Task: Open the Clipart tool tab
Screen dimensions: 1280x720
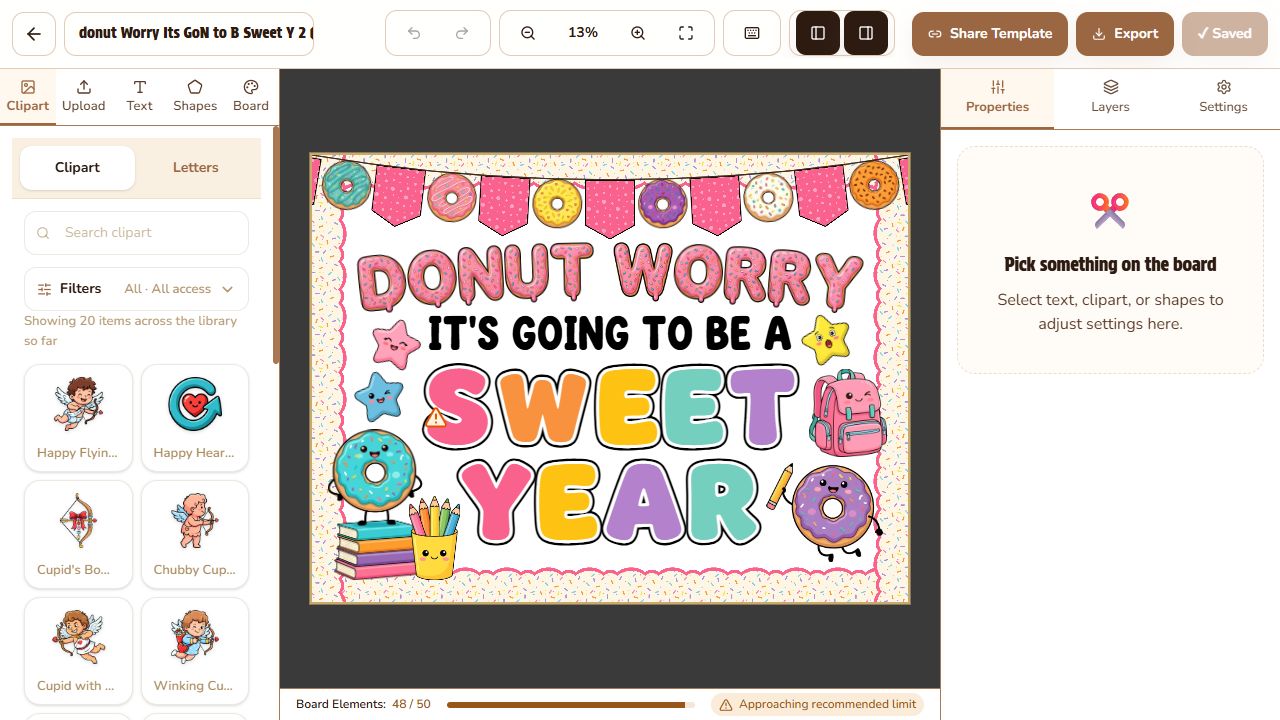Action: [28, 96]
